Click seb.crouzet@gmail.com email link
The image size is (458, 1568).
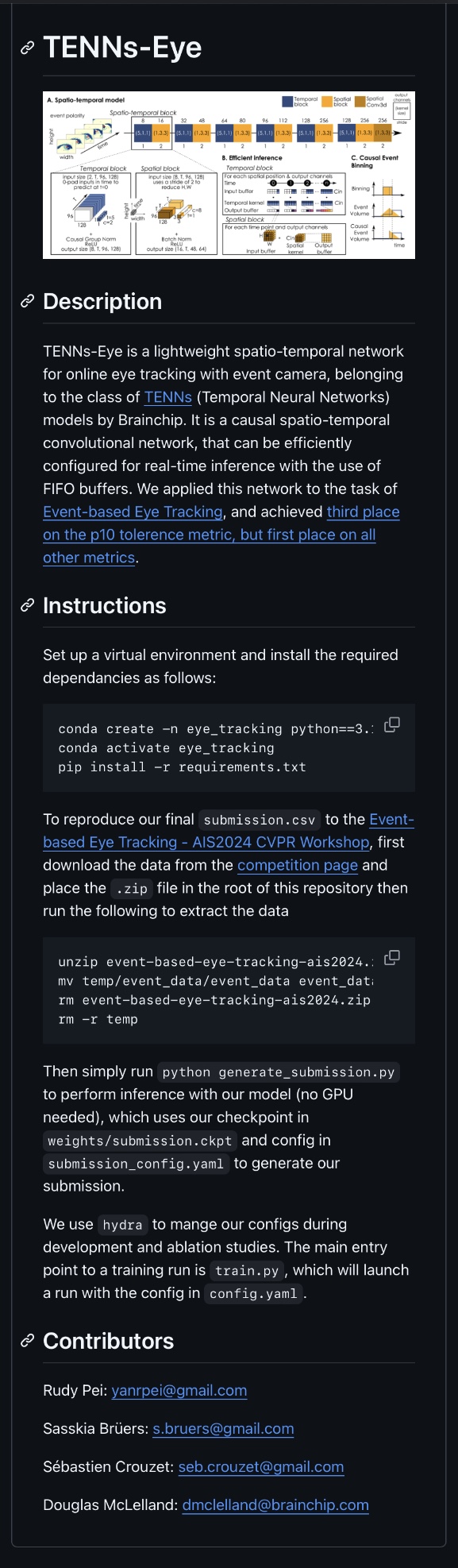261,1467
